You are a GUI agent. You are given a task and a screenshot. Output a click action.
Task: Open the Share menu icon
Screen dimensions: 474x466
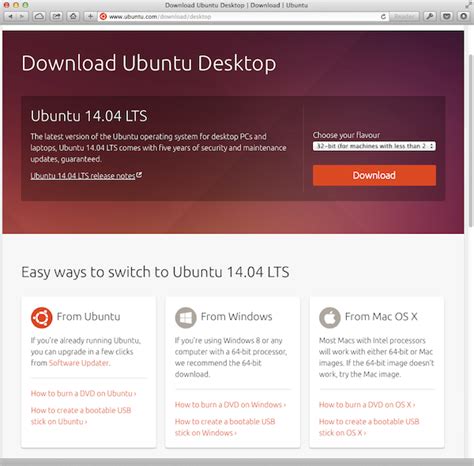[56, 16]
